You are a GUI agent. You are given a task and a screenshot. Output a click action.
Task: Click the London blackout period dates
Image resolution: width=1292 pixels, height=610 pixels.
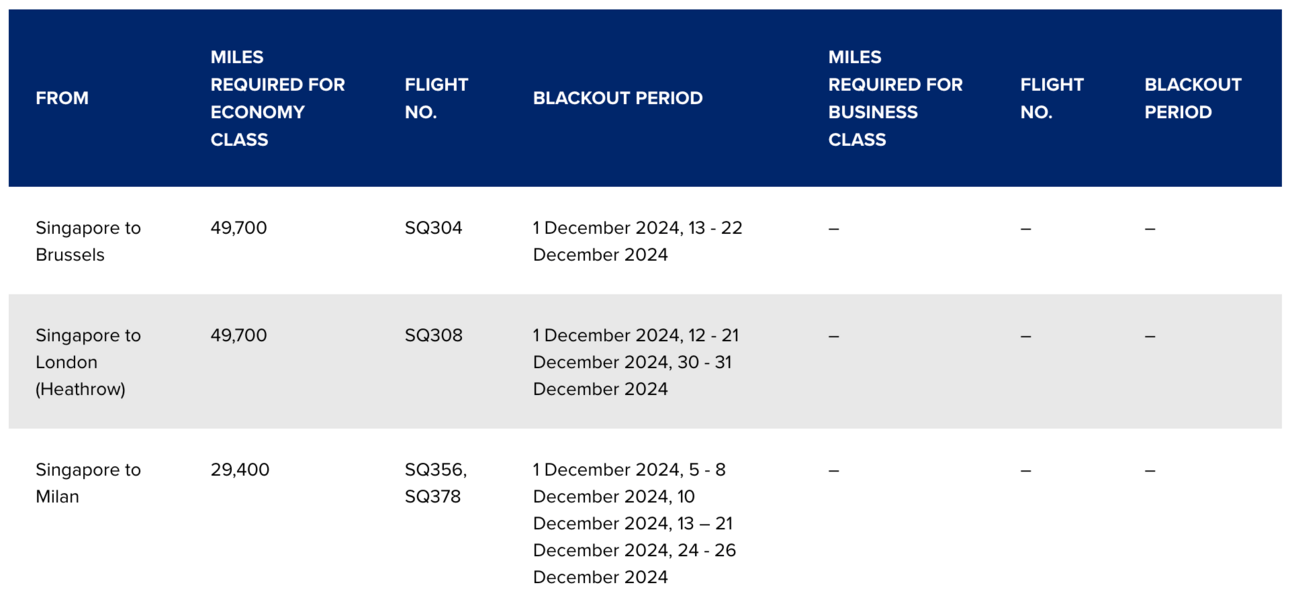(636, 362)
